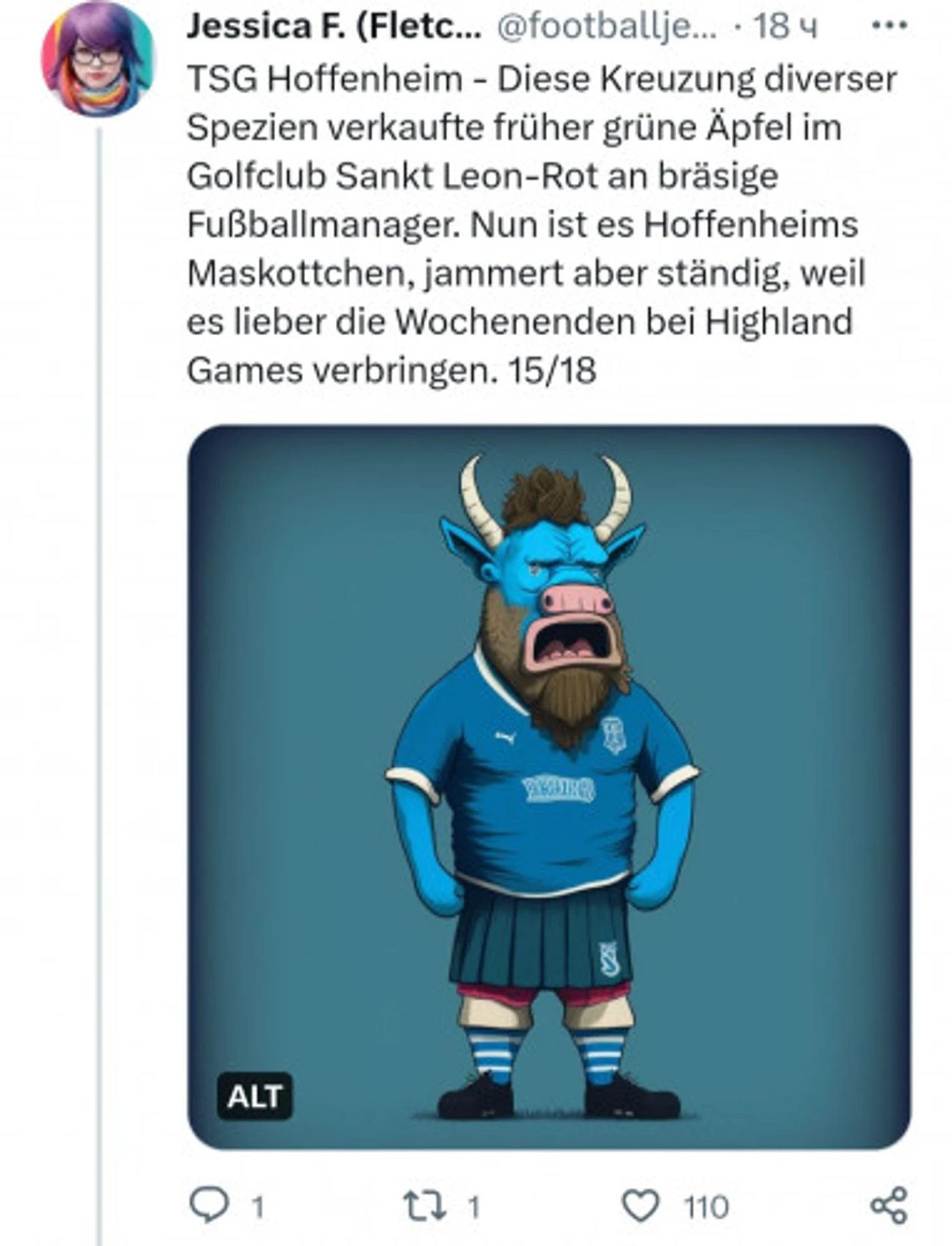
Task: Open the three-dot more options menu
Action: [889, 25]
